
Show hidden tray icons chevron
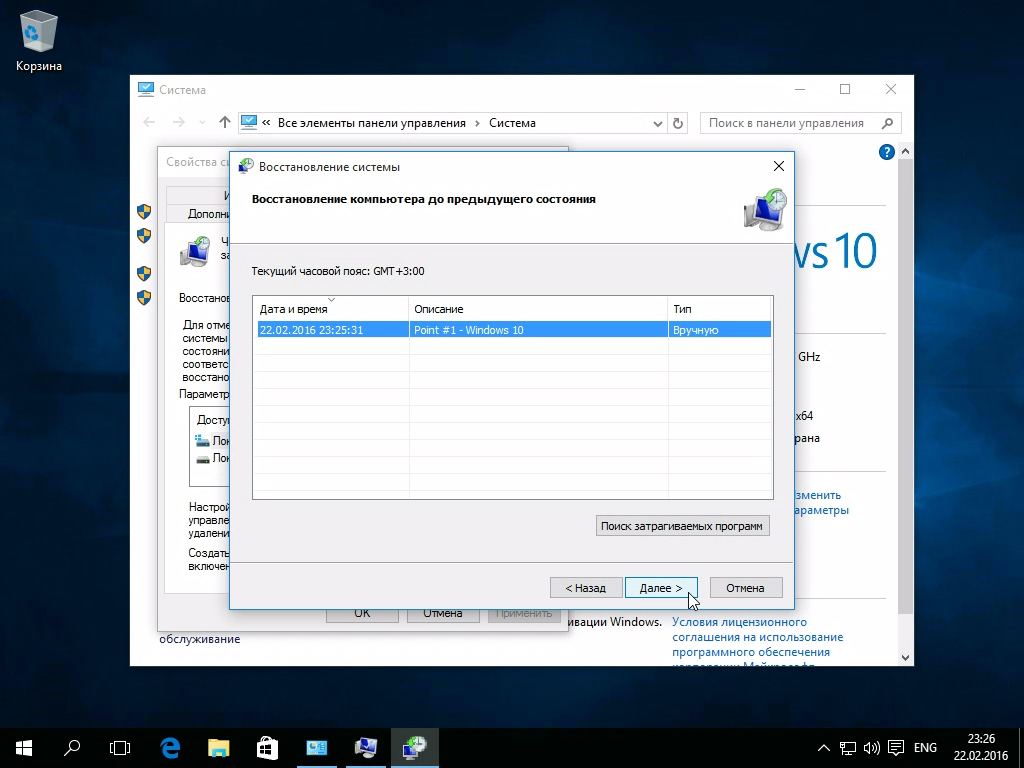pos(824,748)
